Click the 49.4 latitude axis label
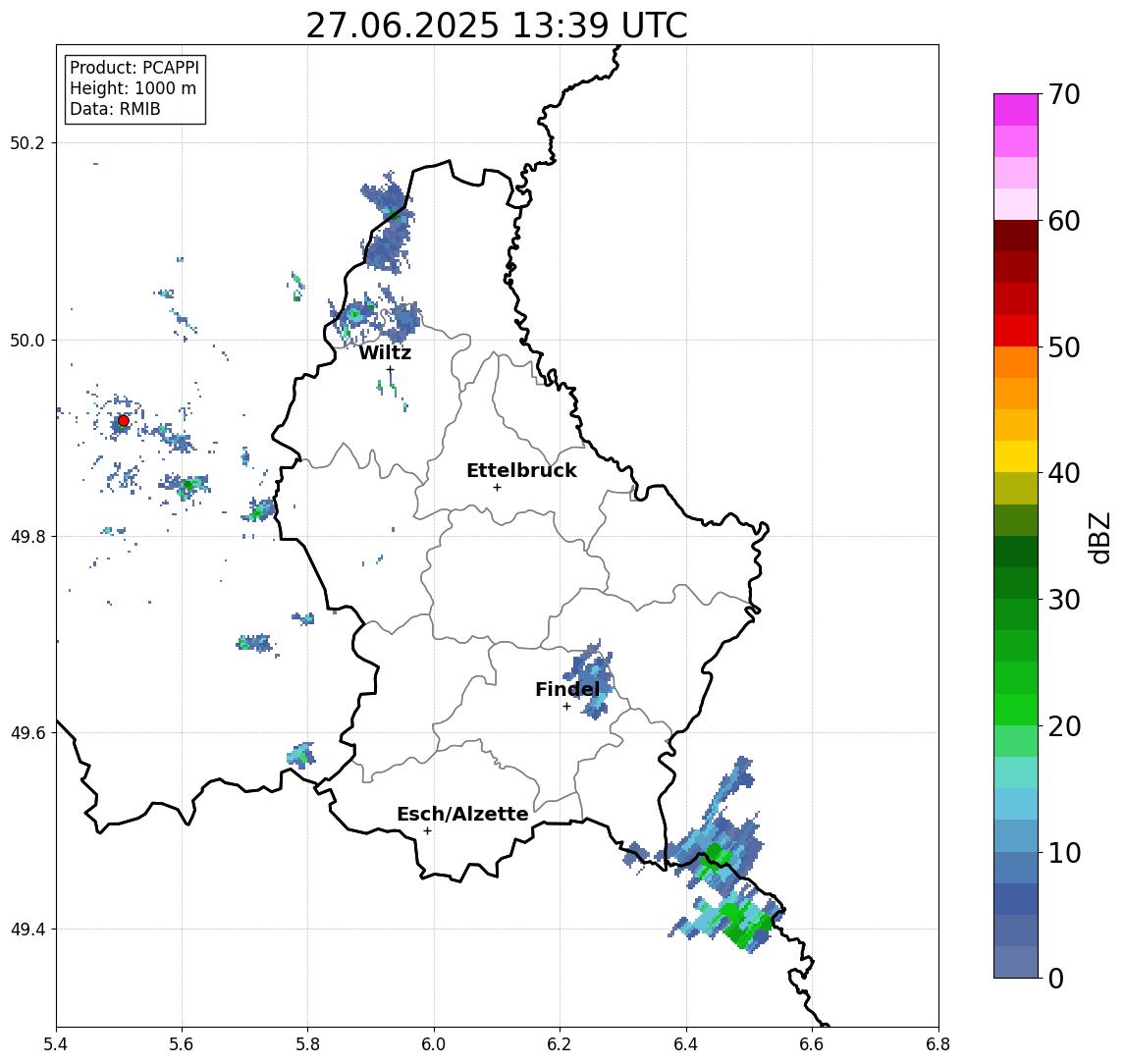This screenshot has height=1064, width=1124. [27, 930]
